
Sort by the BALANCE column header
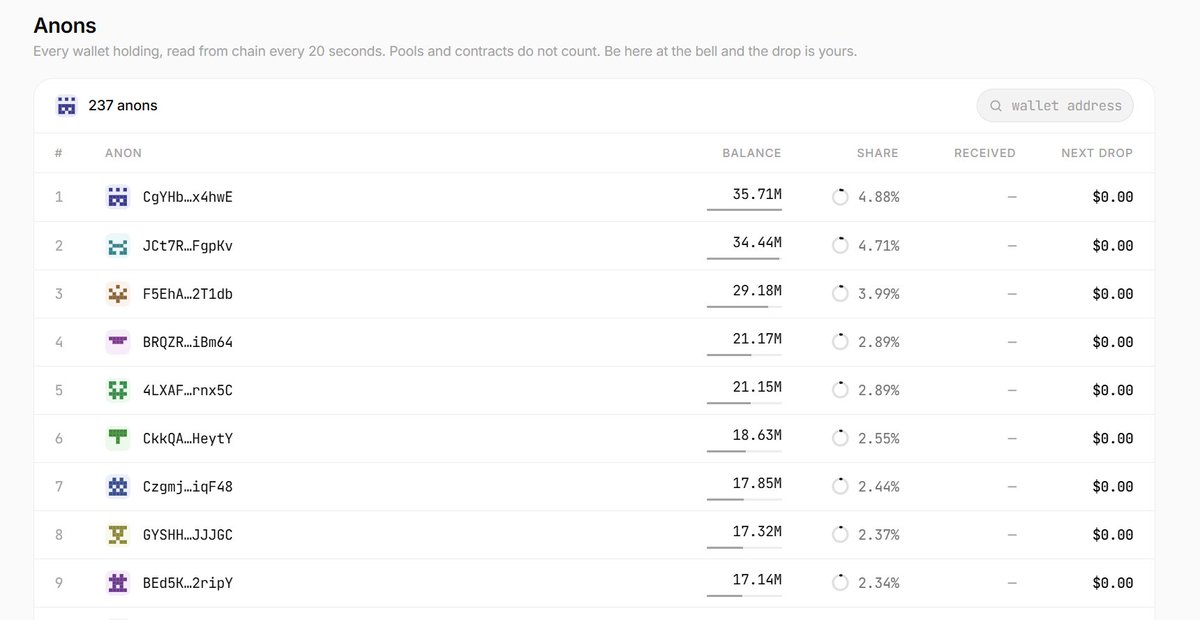coord(752,153)
